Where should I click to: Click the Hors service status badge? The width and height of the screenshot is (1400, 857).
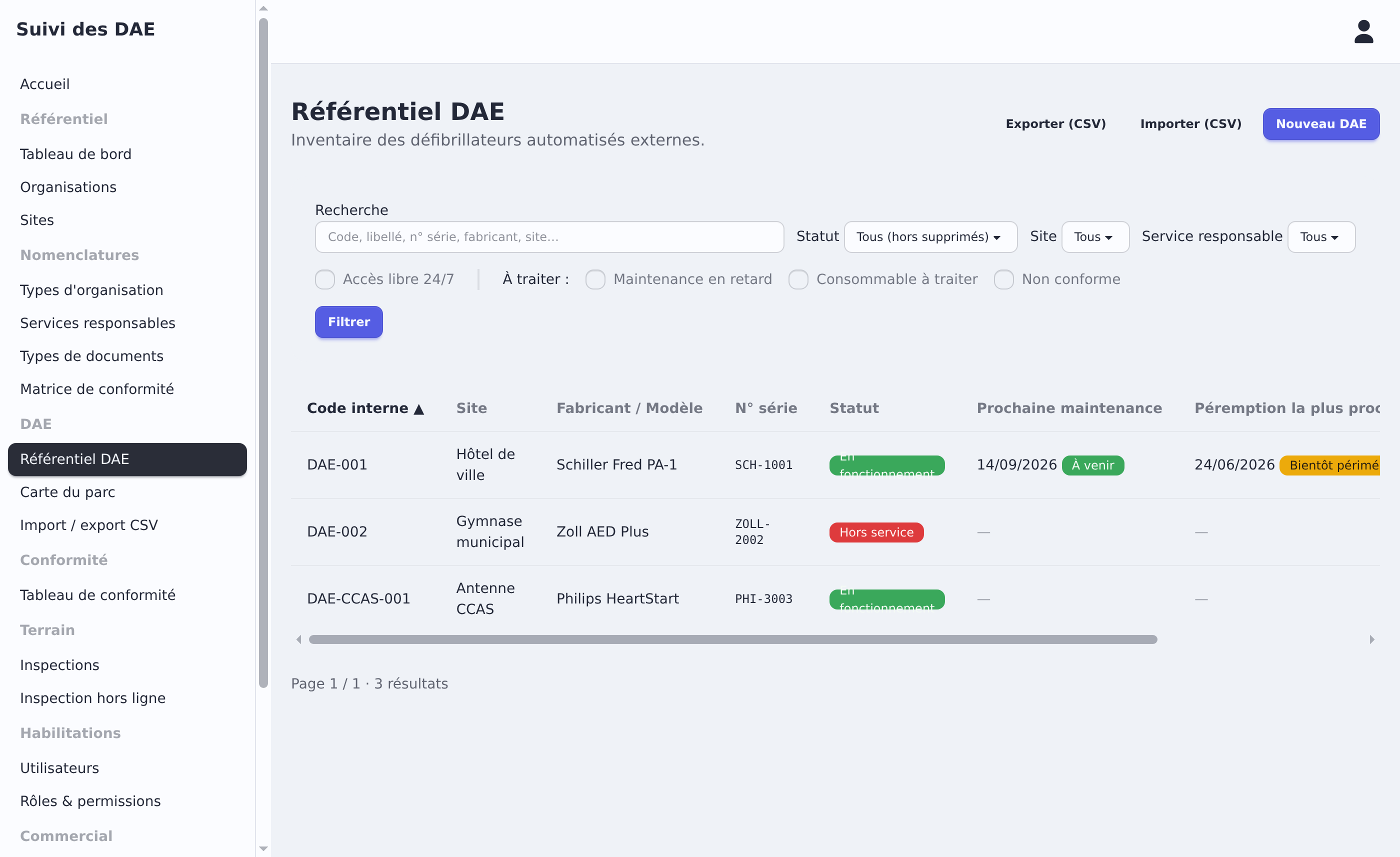point(876,532)
